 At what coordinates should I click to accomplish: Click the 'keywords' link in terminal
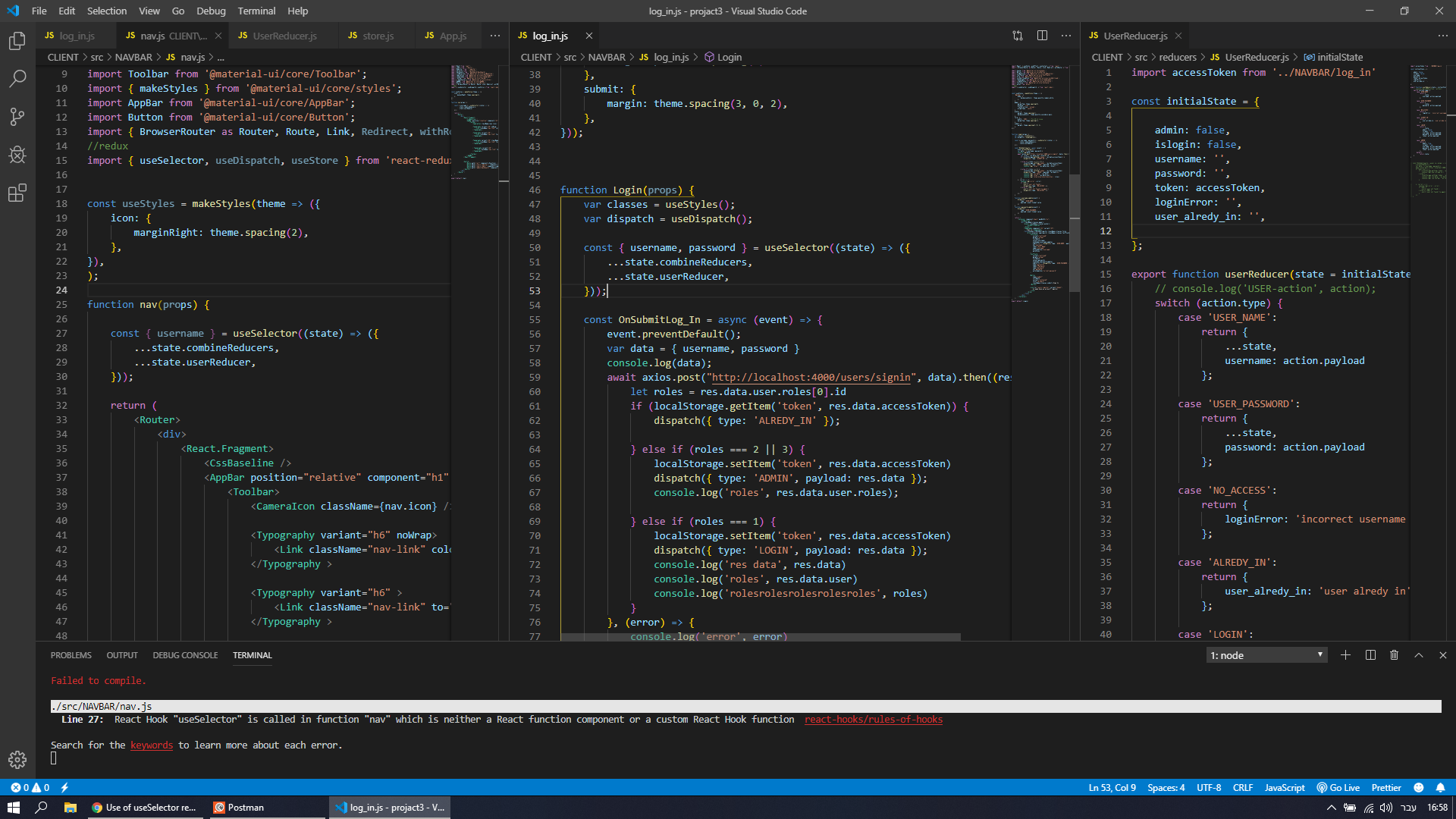pyautogui.click(x=152, y=745)
